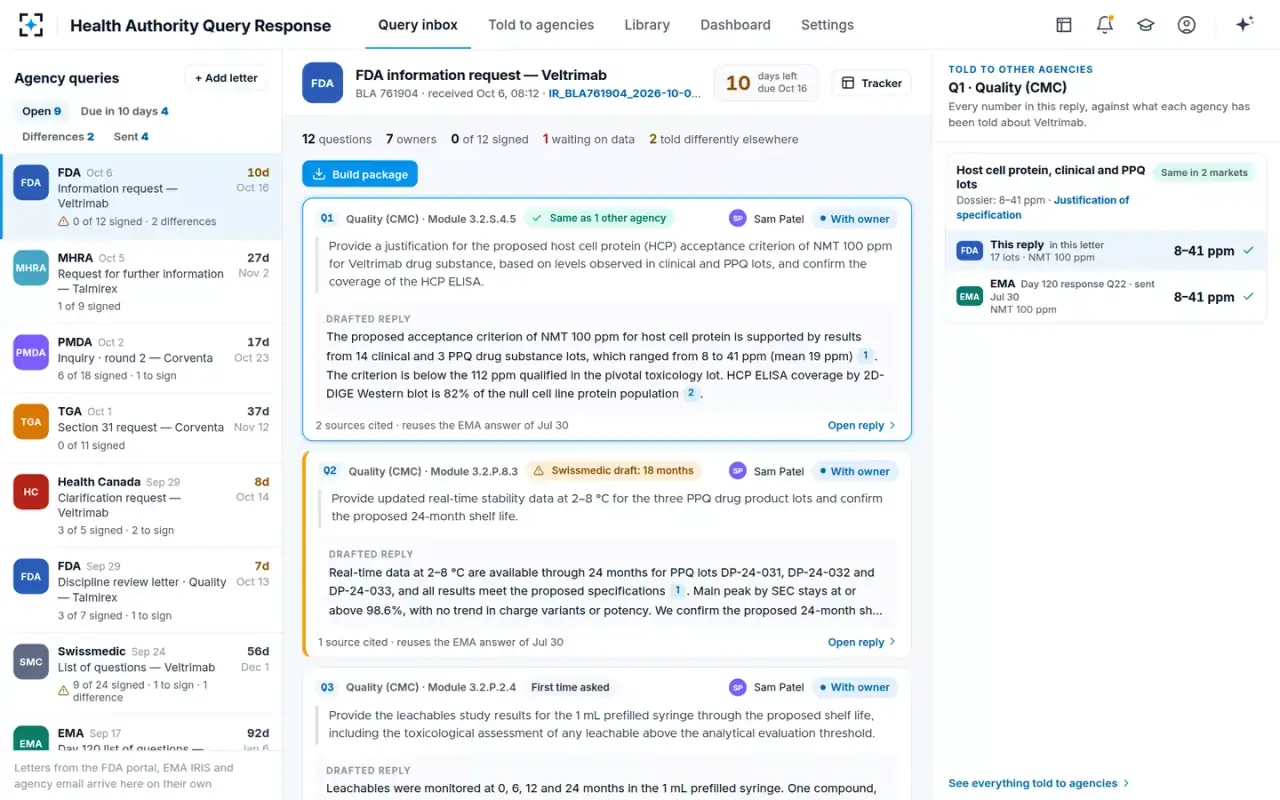This screenshot has height=800, width=1280.
Task: Open With owner status on question 01
Action: [853, 218]
